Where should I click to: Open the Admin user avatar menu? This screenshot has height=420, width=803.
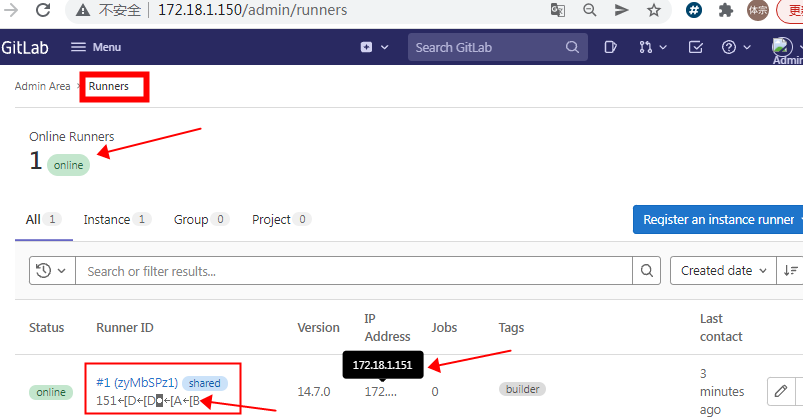tap(786, 48)
